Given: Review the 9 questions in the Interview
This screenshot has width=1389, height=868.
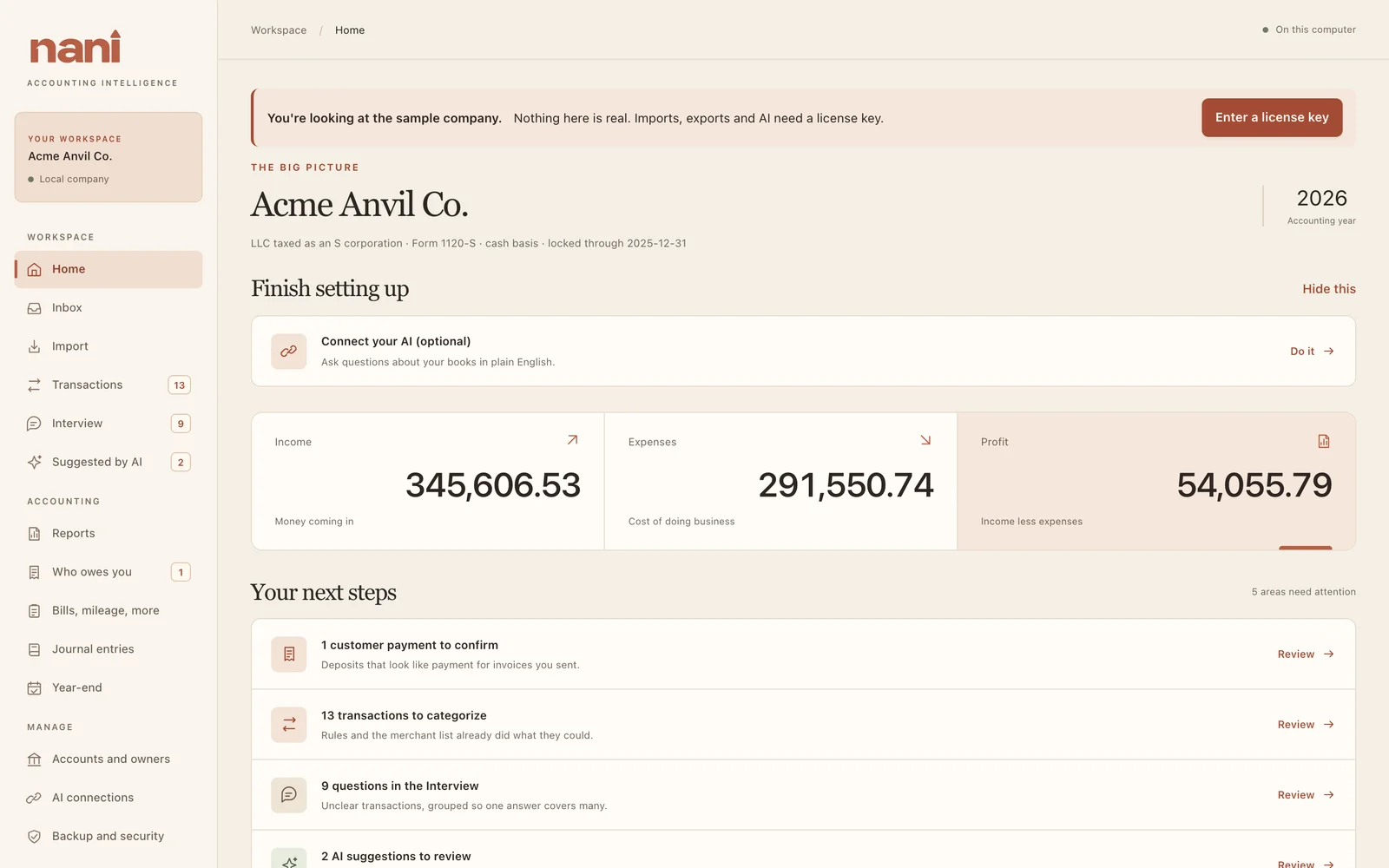Looking at the screenshot, I should 1306,795.
